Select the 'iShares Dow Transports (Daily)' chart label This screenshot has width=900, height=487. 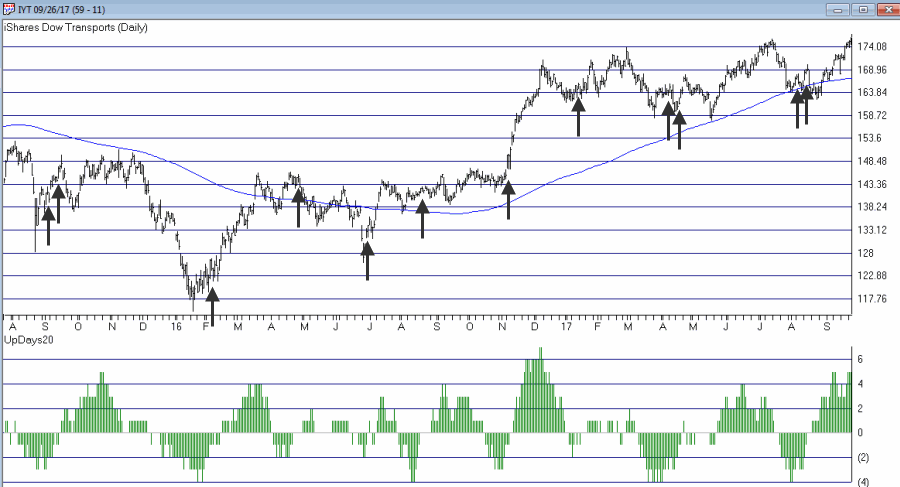point(76,28)
